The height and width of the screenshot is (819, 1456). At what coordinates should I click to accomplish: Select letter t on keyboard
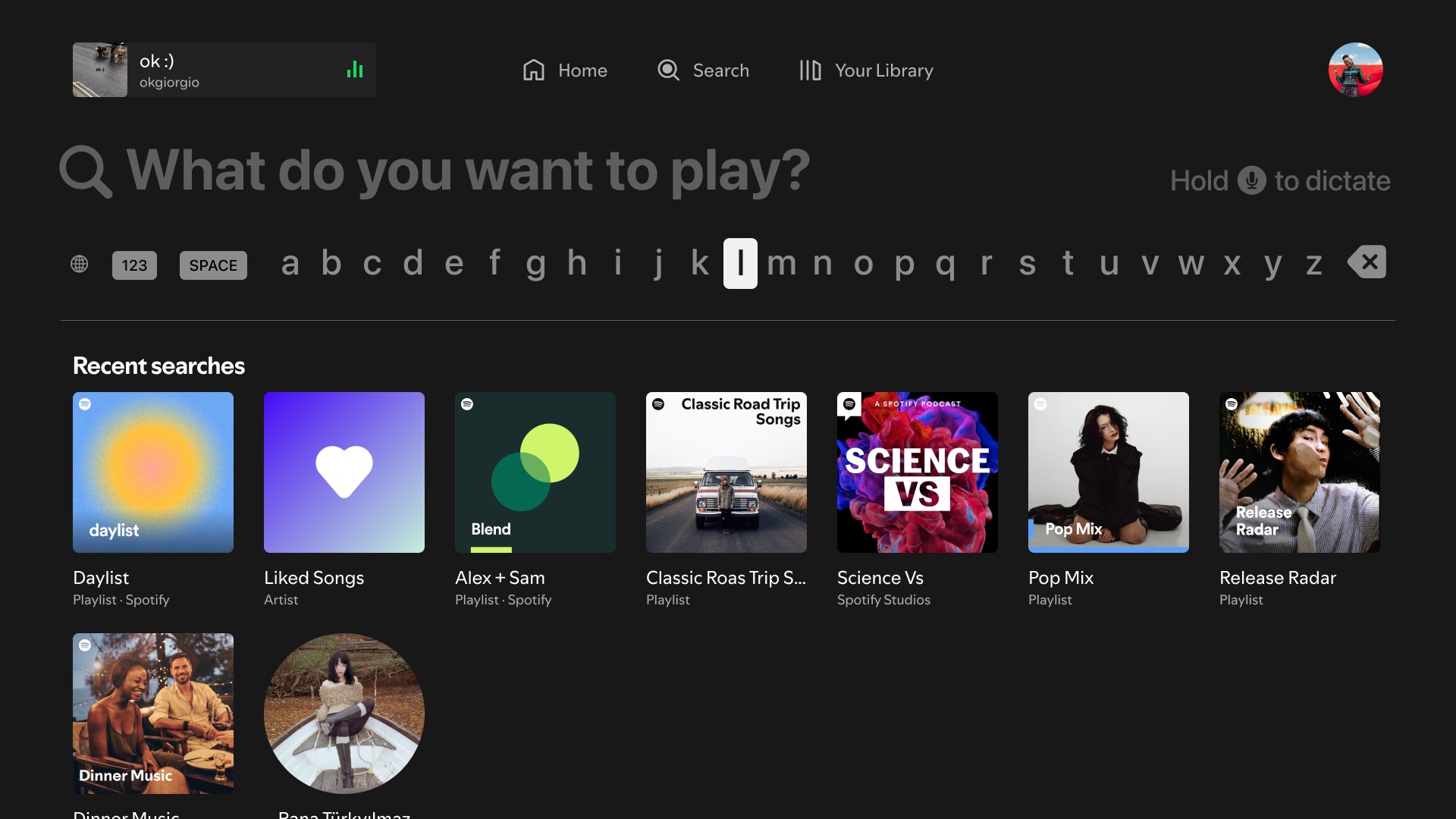pos(1068,264)
